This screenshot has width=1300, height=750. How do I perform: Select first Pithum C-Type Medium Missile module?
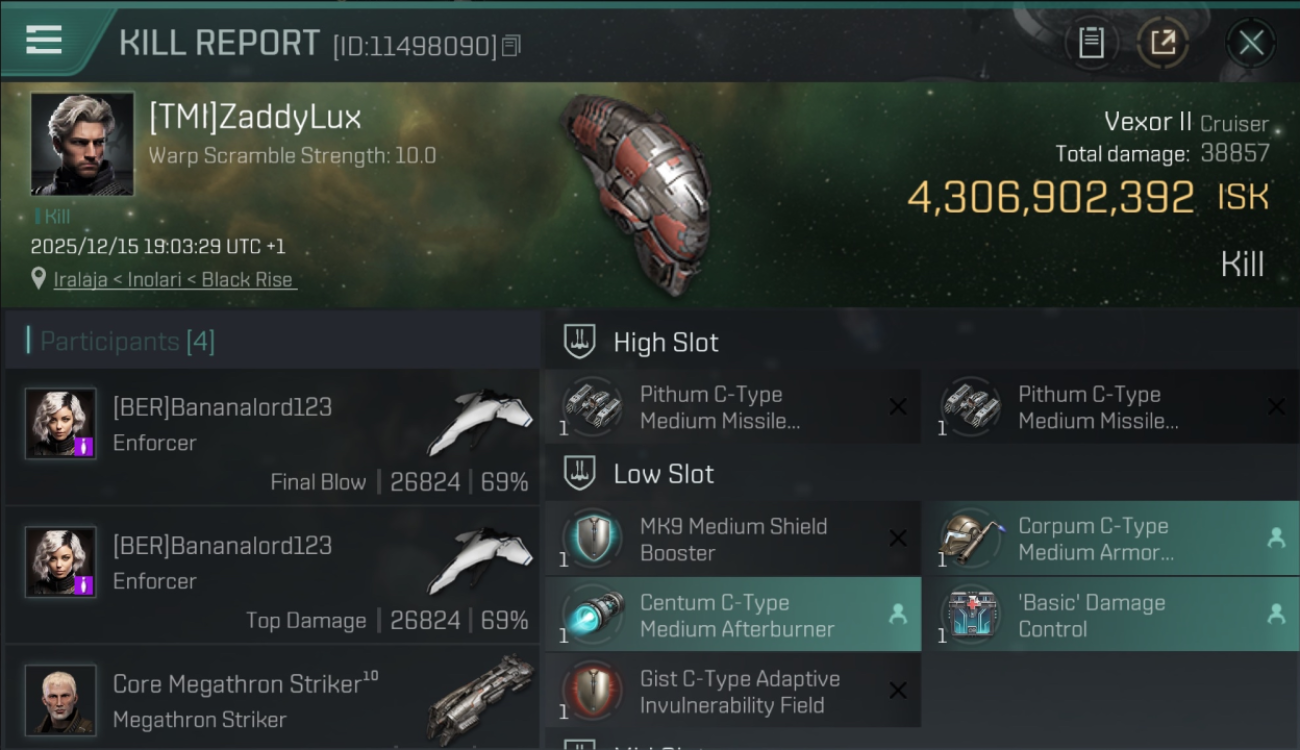(733, 407)
